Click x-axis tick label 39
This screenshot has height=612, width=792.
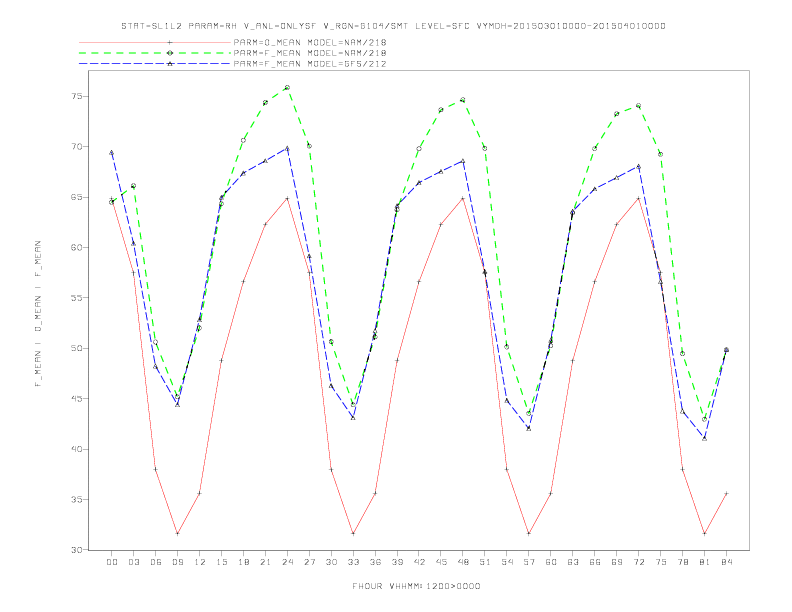397,562
